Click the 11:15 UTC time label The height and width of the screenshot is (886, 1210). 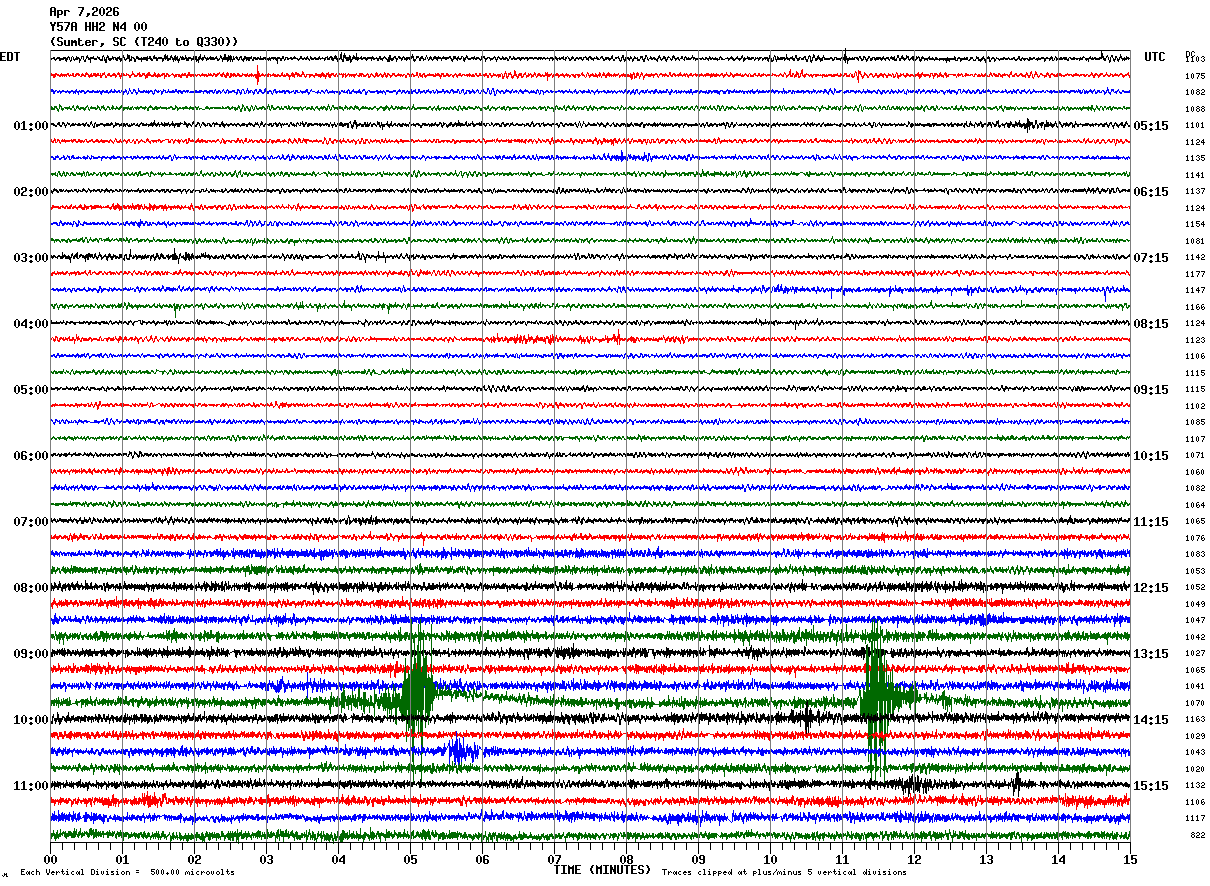(x=1151, y=522)
